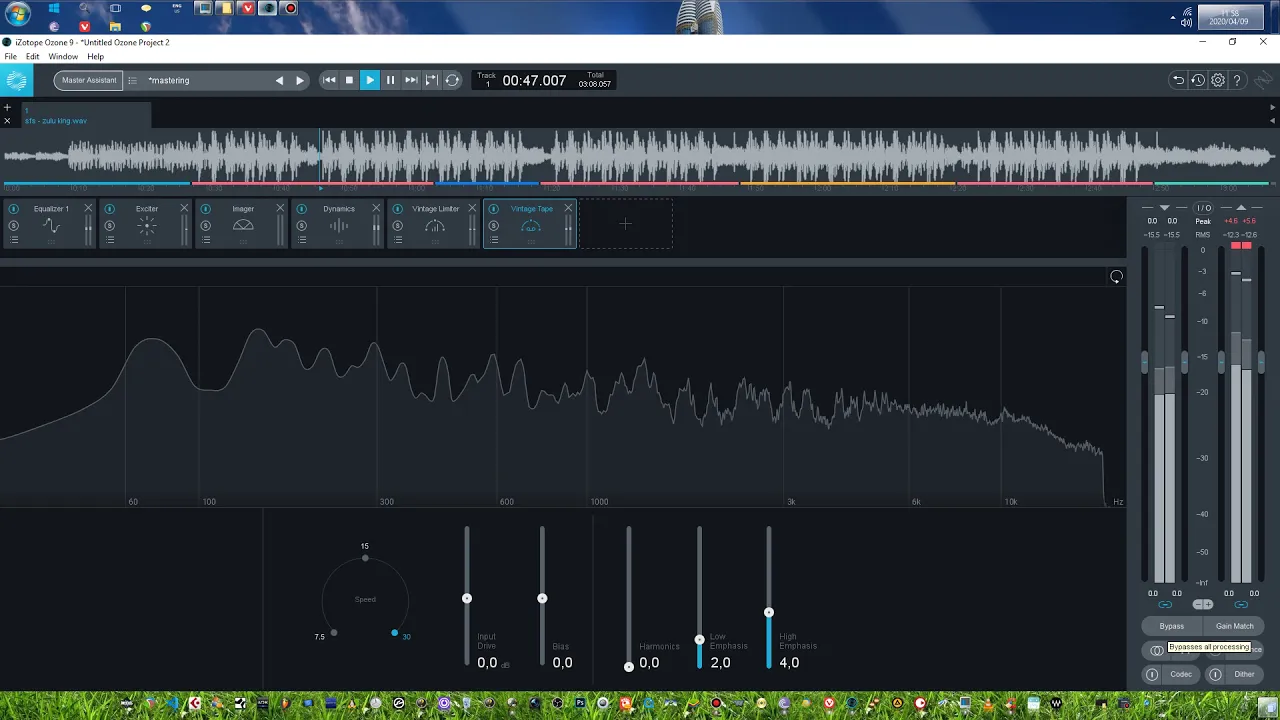Expand the output meter triangle
Image resolution: width=1280 pixels, height=720 pixels.
pos(1241,208)
